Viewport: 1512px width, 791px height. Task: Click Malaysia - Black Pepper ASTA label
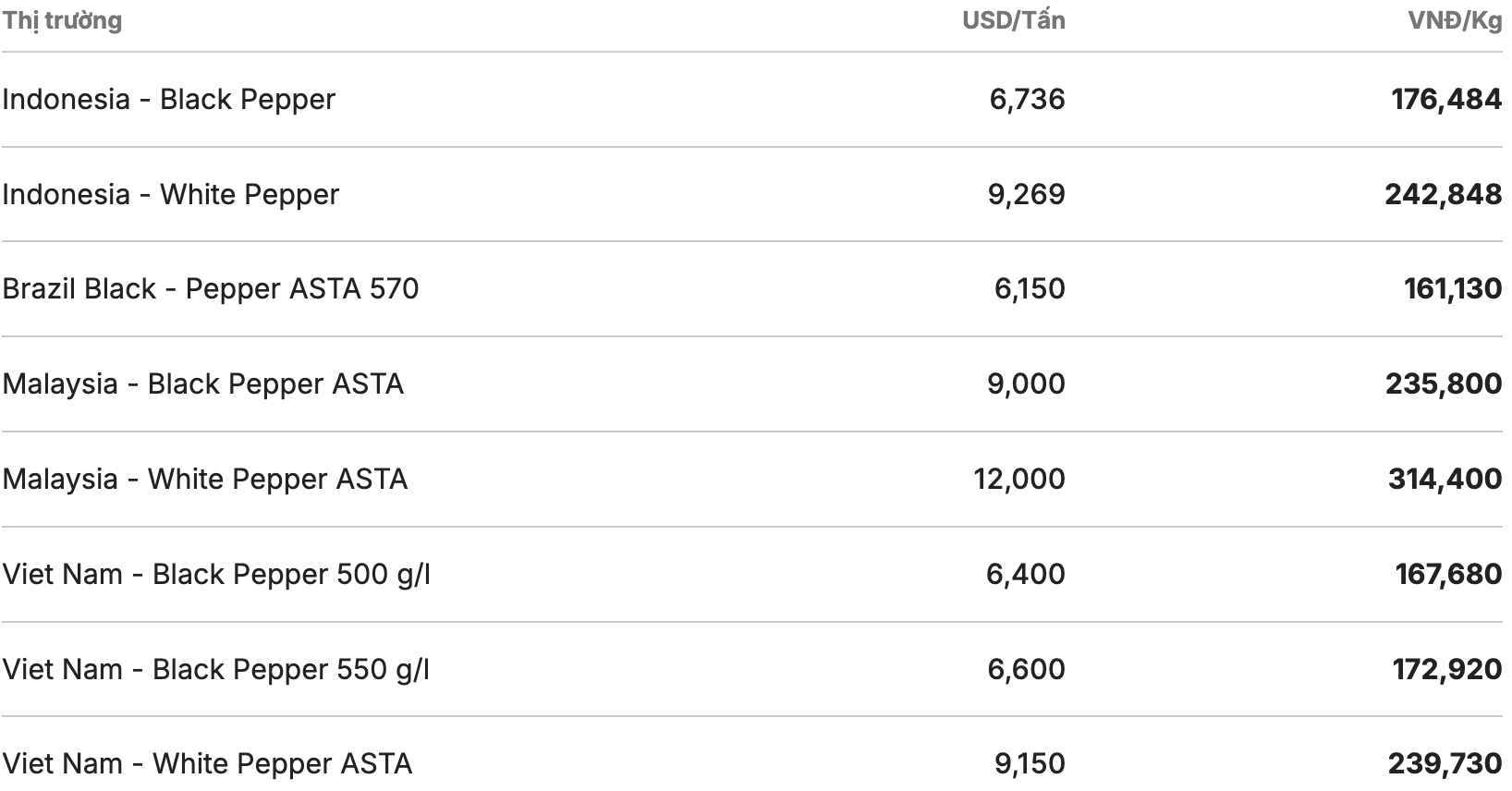(x=202, y=383)
